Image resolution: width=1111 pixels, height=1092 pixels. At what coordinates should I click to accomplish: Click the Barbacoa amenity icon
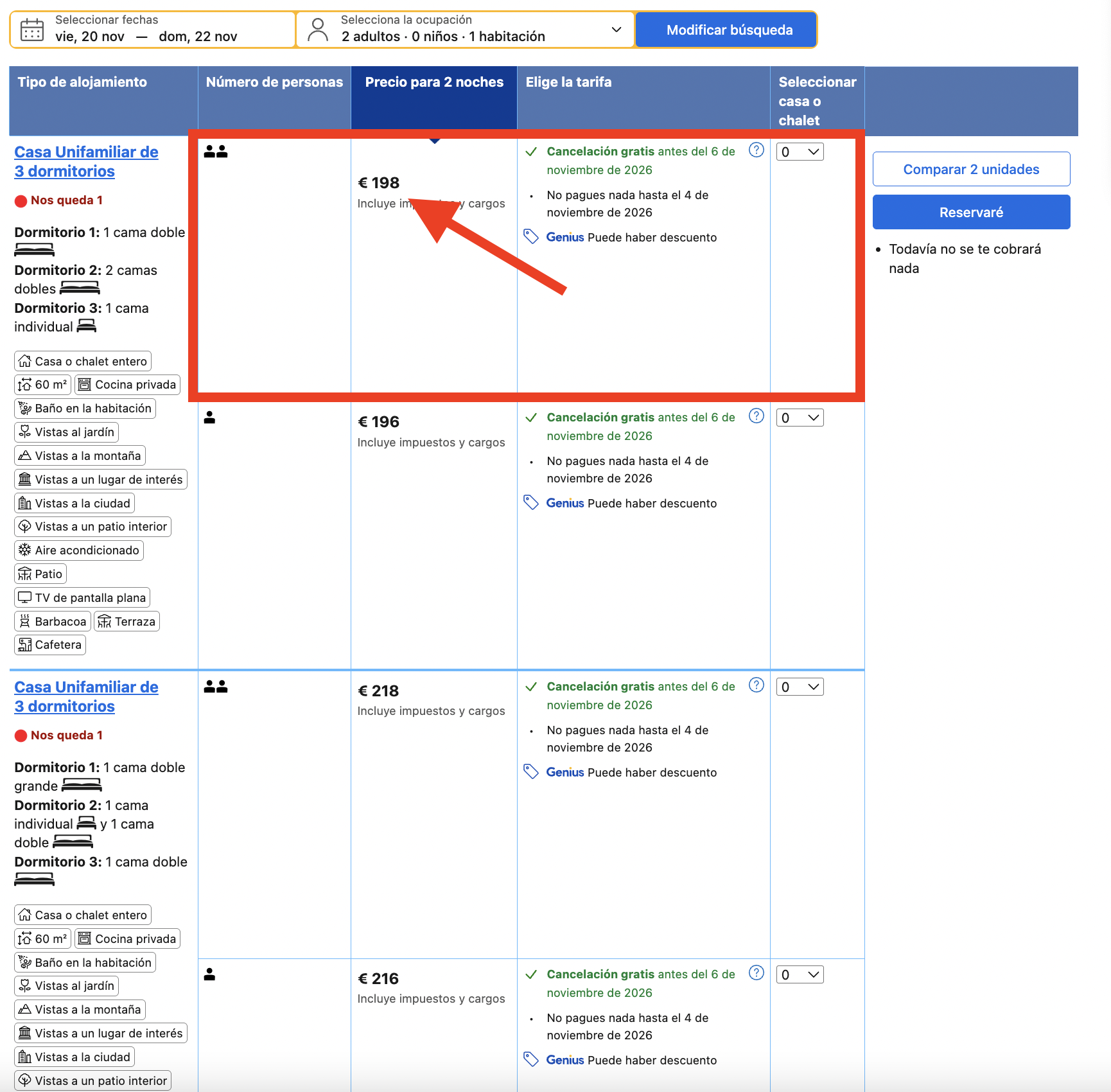(25, 621)
